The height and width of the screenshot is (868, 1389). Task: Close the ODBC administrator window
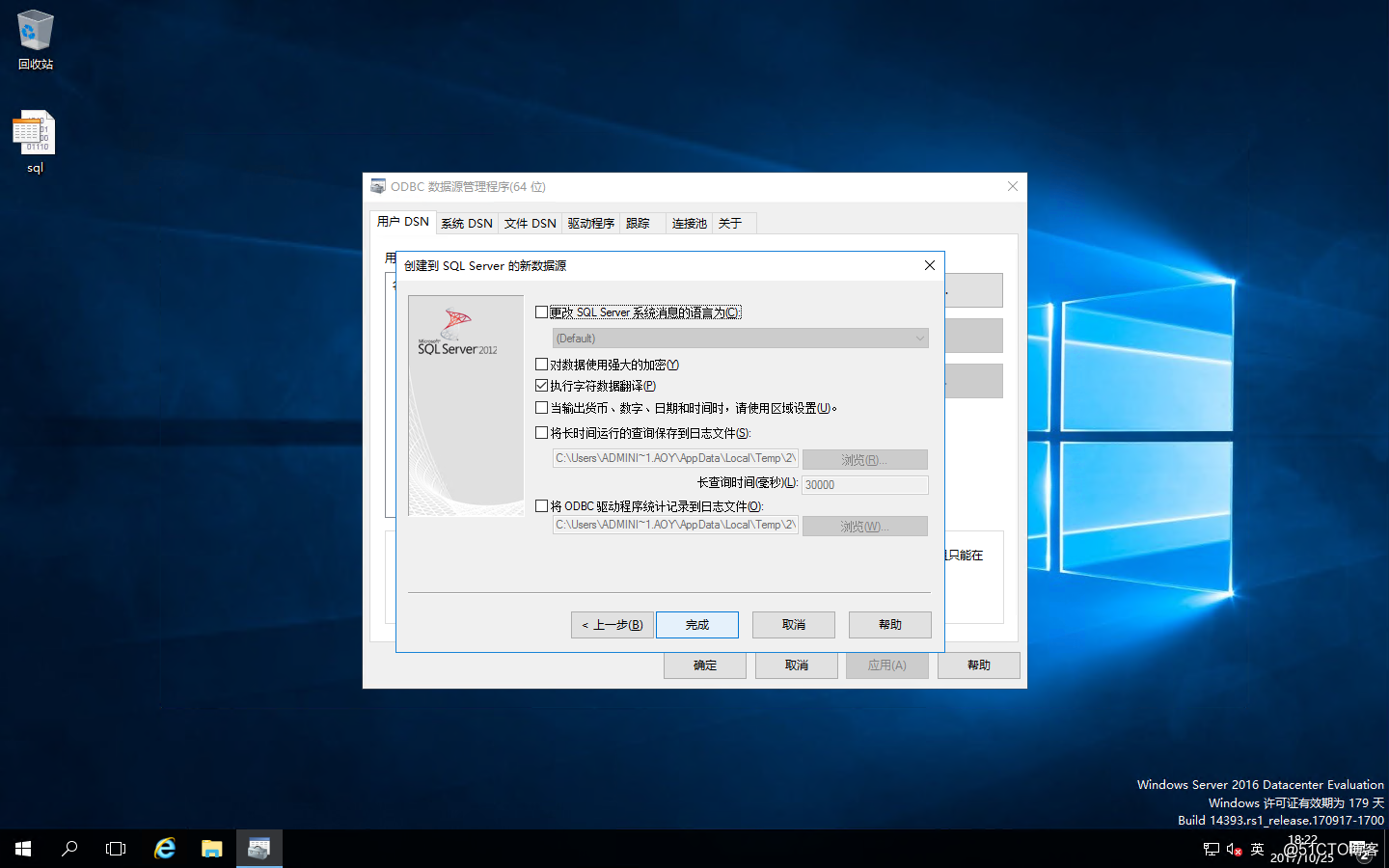click(x=1012, y=186)
